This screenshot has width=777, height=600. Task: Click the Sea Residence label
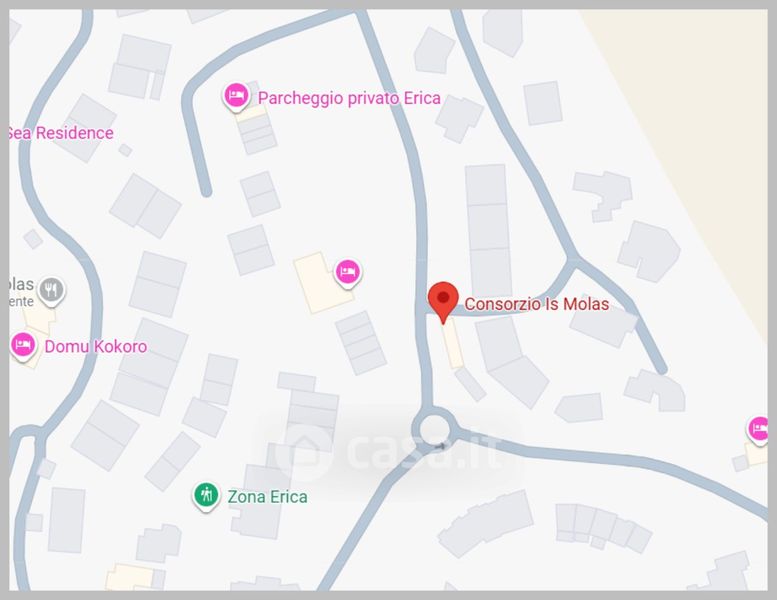tap(61, 133)
